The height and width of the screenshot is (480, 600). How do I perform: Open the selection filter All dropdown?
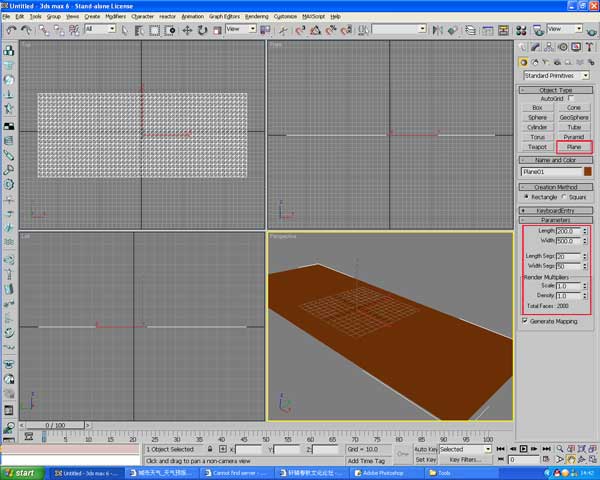[100, 29]
